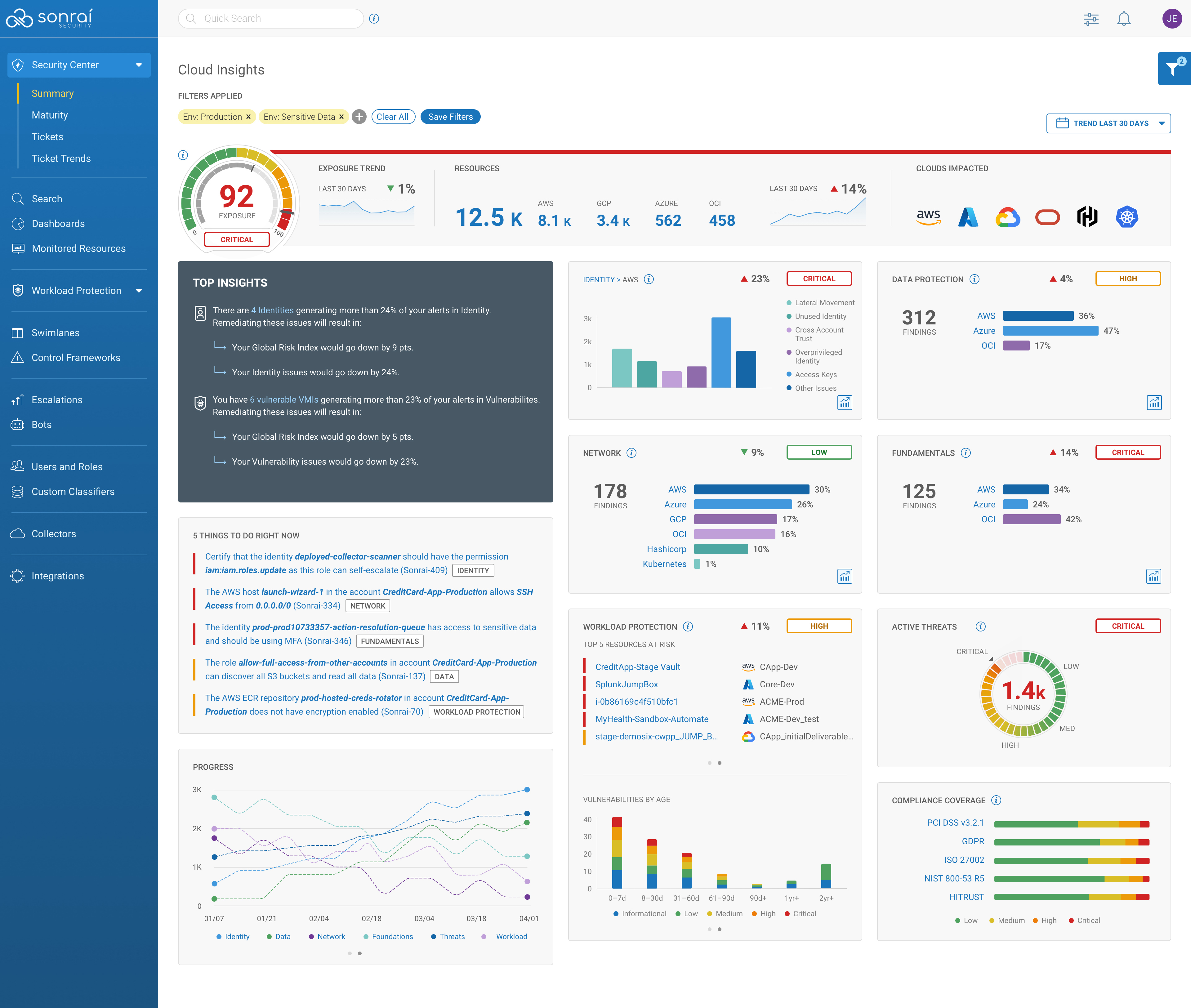Click the Save Filters button

click(450, 117)
